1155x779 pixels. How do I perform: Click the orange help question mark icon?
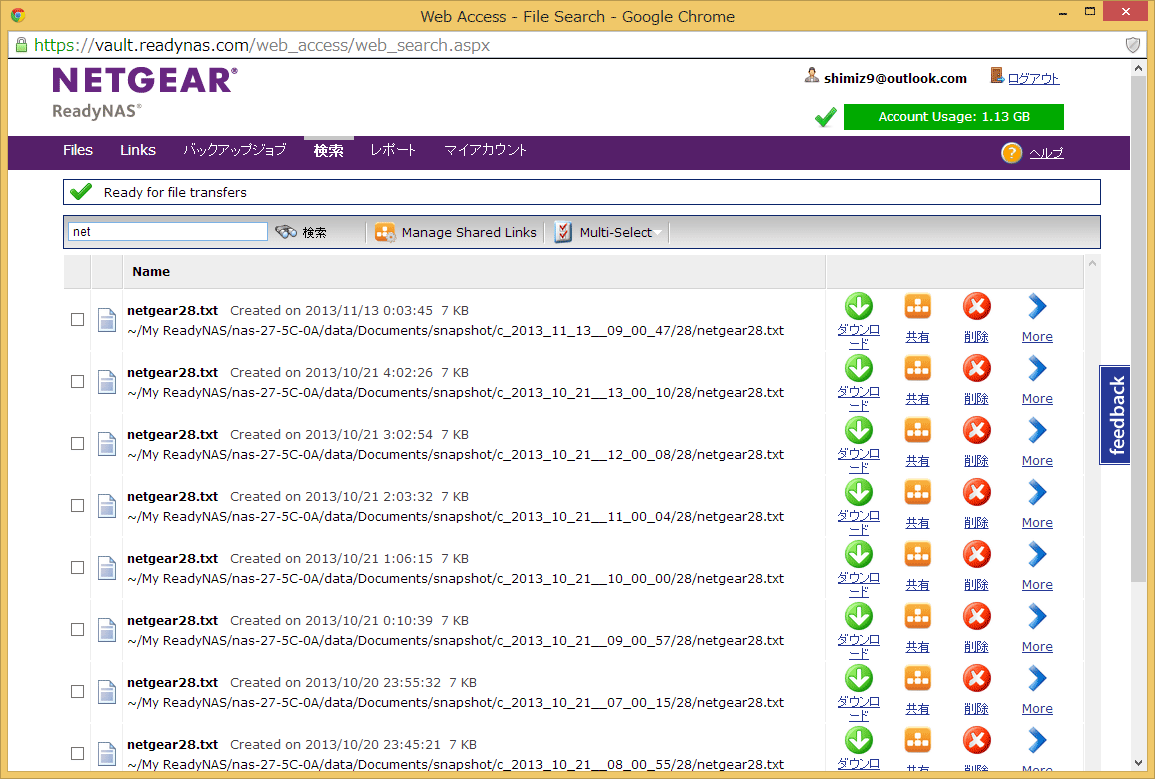(x=1011, y=153)
